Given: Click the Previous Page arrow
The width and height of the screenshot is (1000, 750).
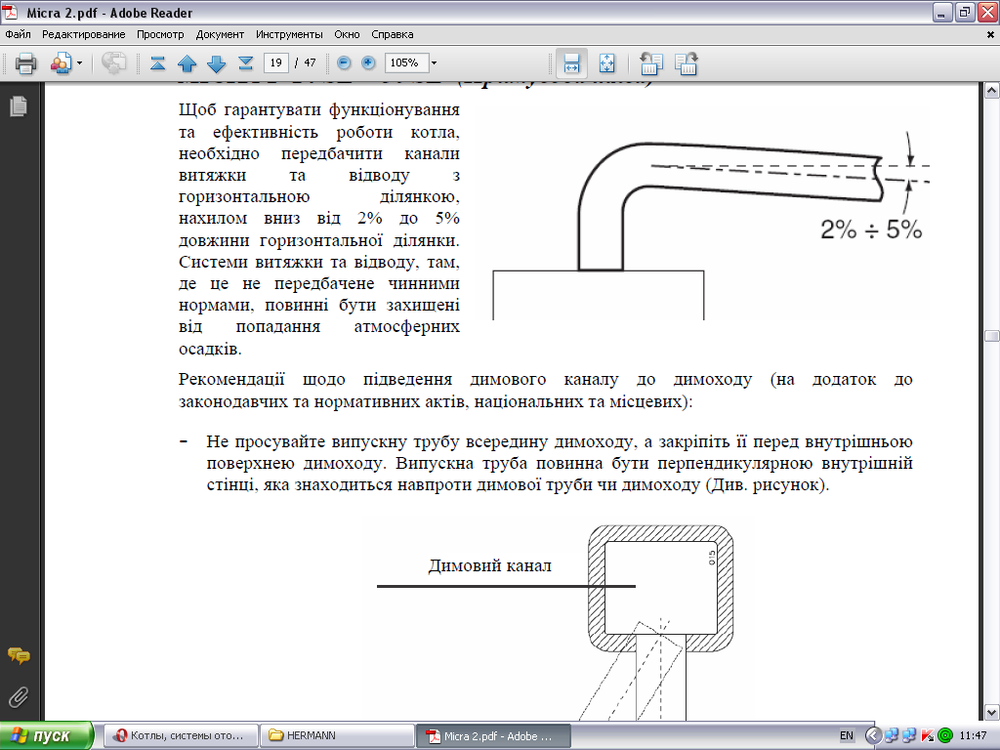Looking at the screenshot, I should click(x=188, y=62).
